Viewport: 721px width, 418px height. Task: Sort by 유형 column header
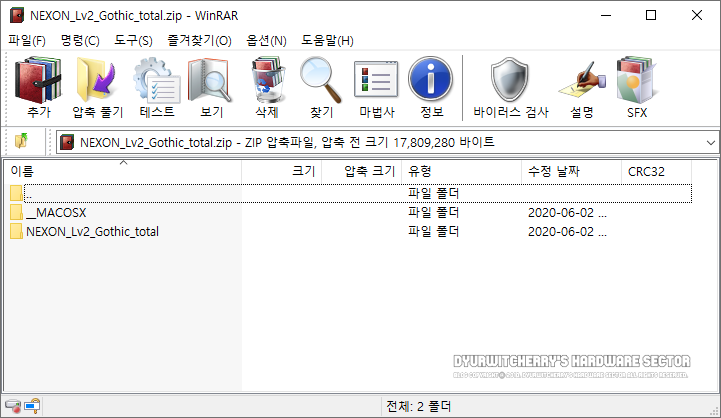[462, 172]
